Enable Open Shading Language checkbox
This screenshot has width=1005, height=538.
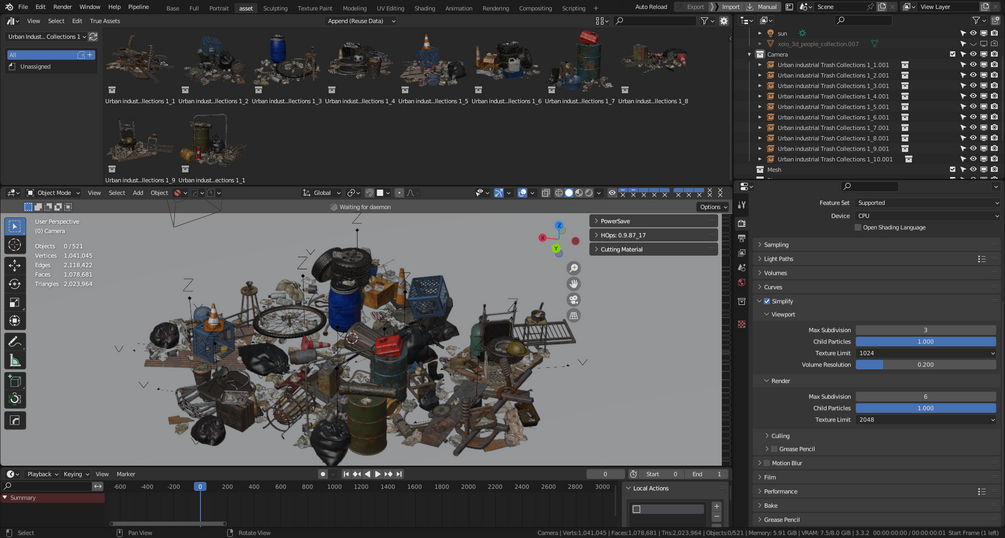[858, 227]
